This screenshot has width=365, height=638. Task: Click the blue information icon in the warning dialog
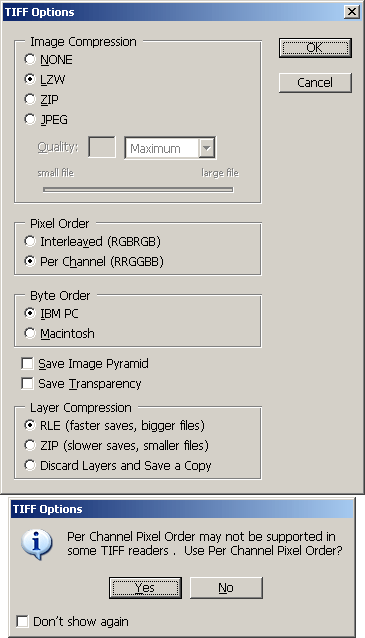[37, 544]
